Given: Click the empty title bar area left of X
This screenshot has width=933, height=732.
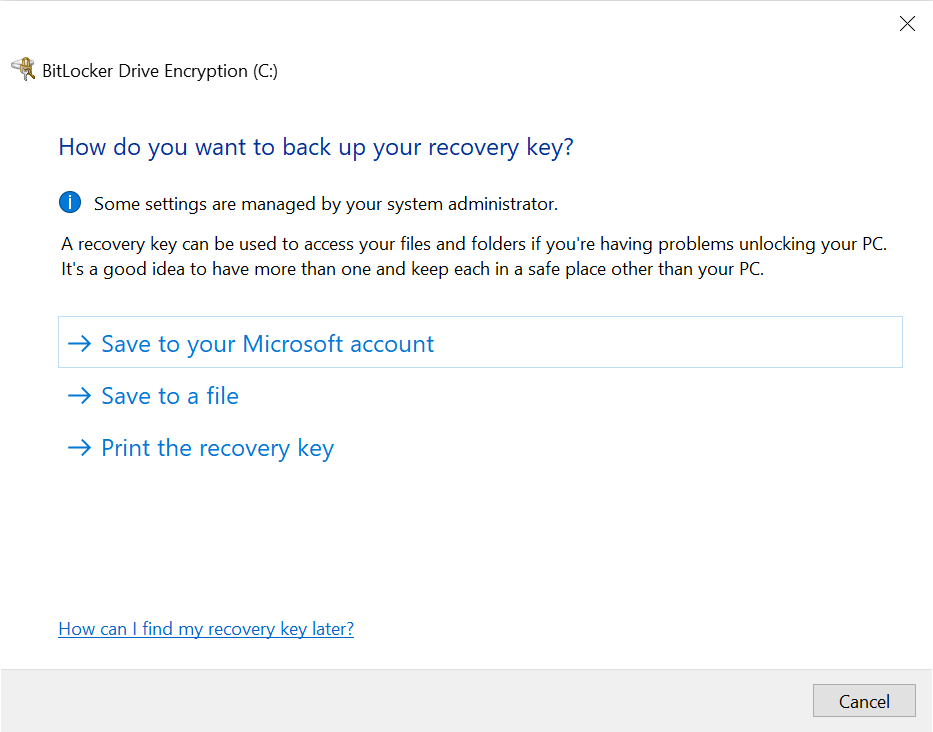Looking at the screenshot, I should (x=500, y=24).
